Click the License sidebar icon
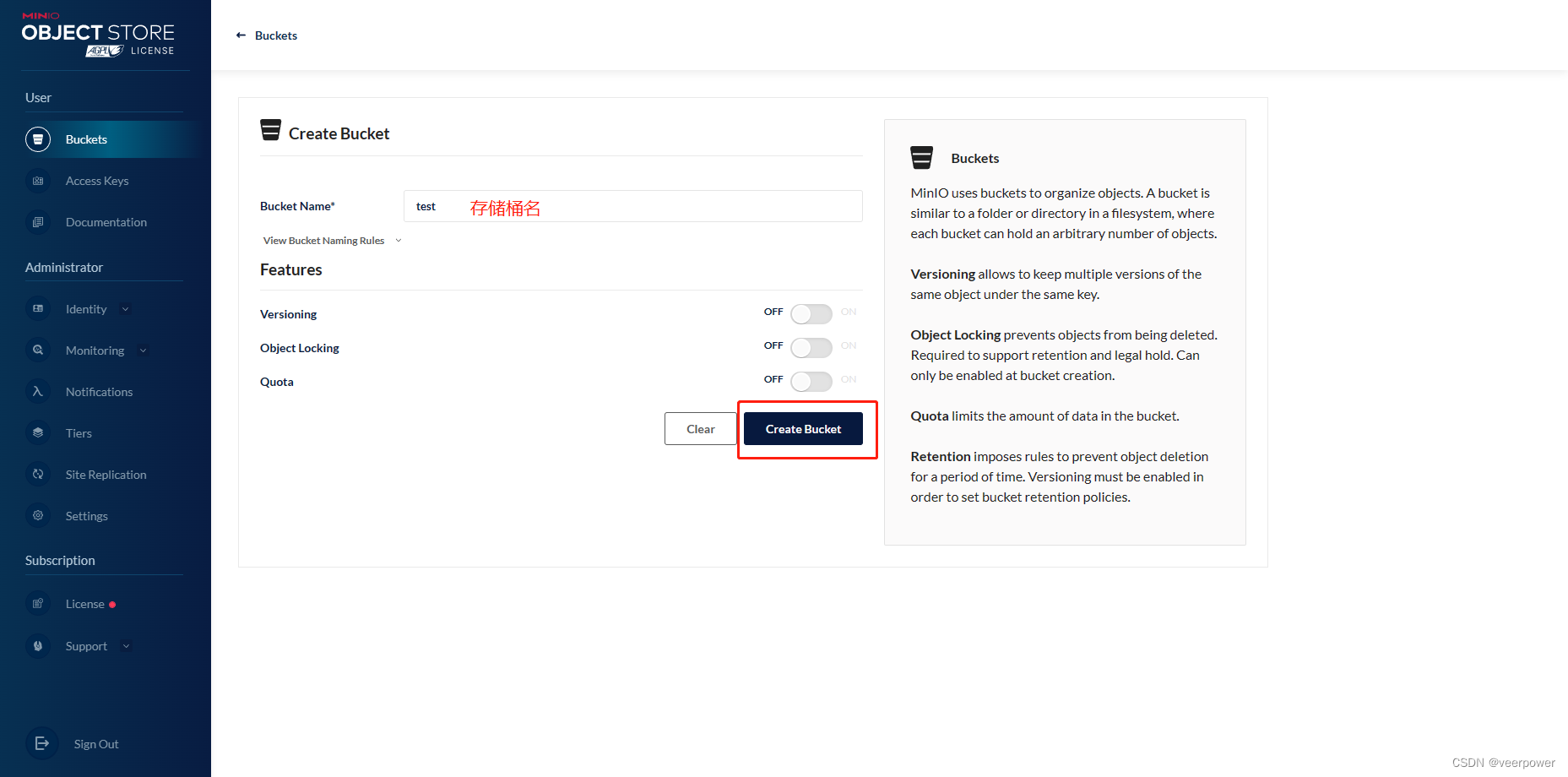1568x777 pixels. click(x=38, y=604)
